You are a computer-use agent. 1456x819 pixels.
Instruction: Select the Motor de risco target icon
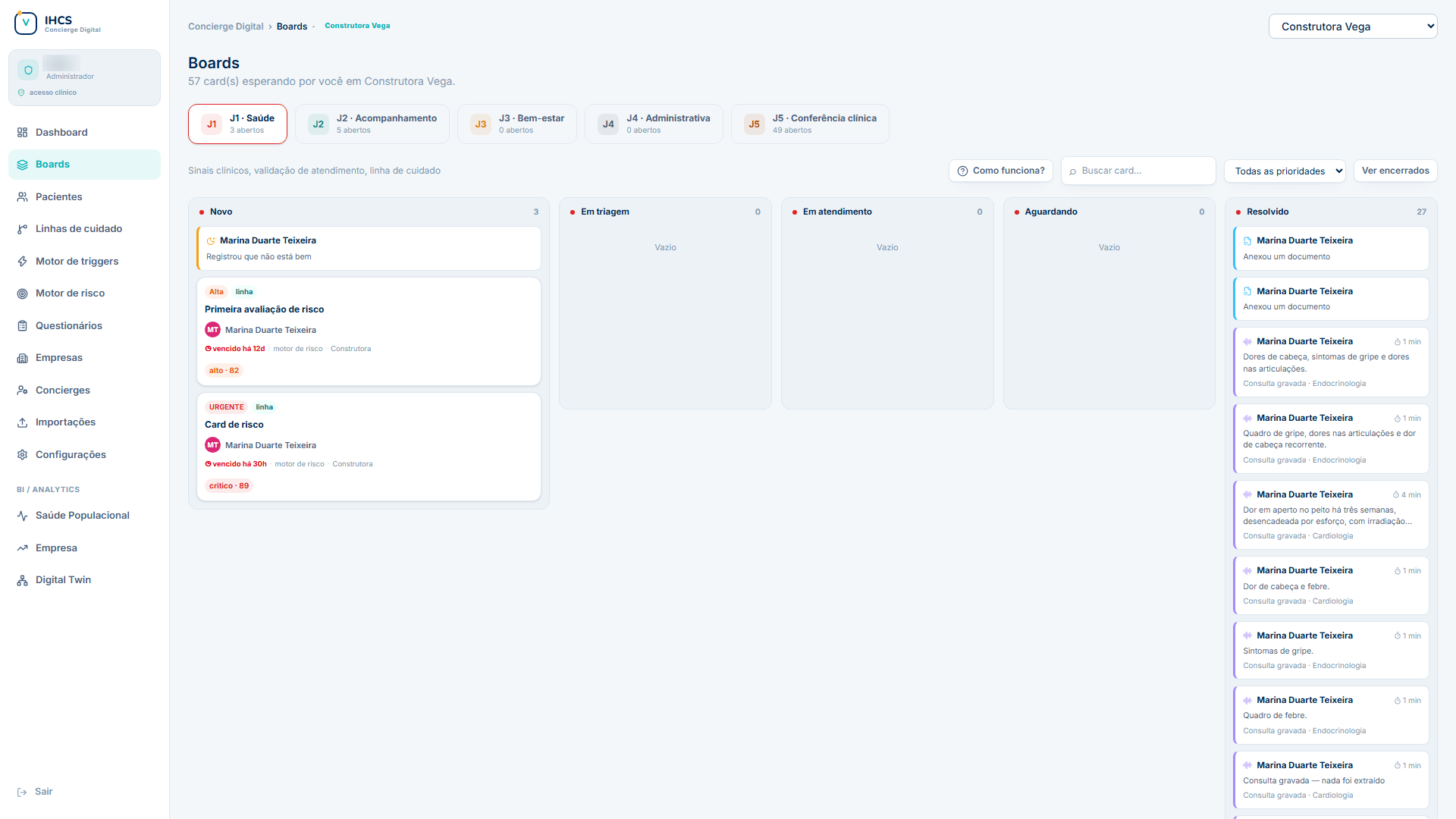(x=22, y=293)
